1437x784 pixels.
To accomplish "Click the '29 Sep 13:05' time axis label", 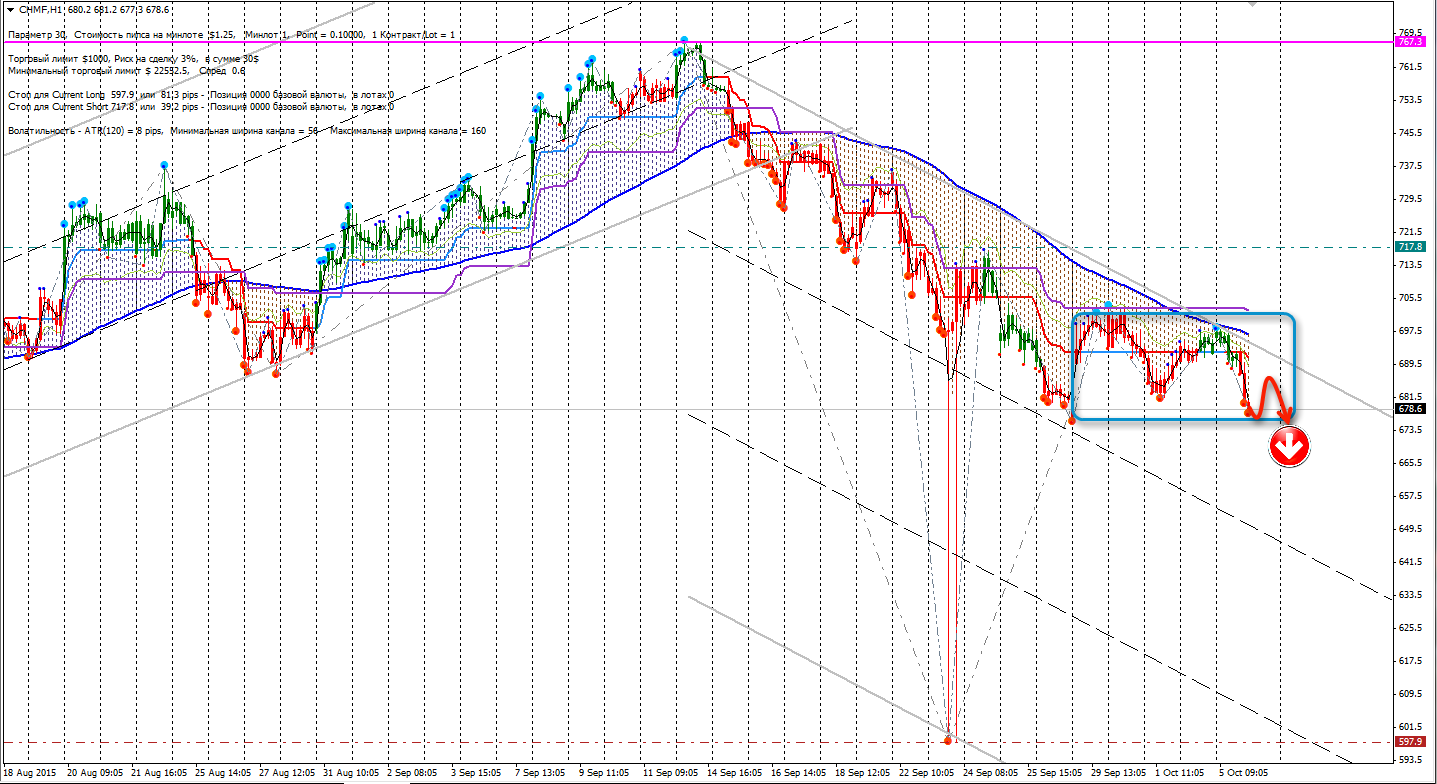I will point(1120,773).
